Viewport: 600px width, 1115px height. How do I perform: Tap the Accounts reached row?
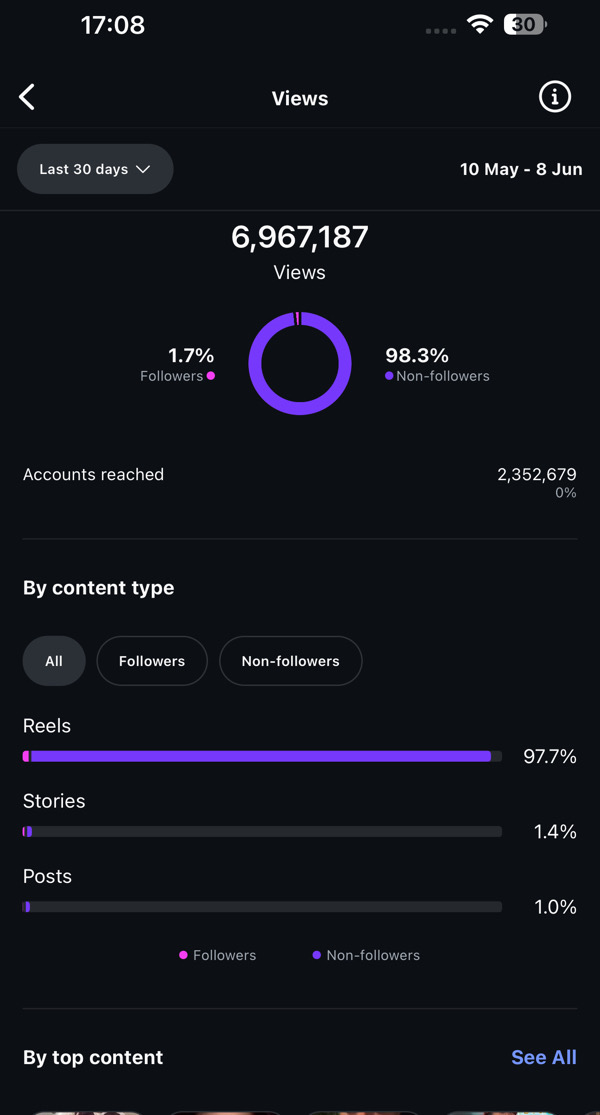tap(300, 482)
